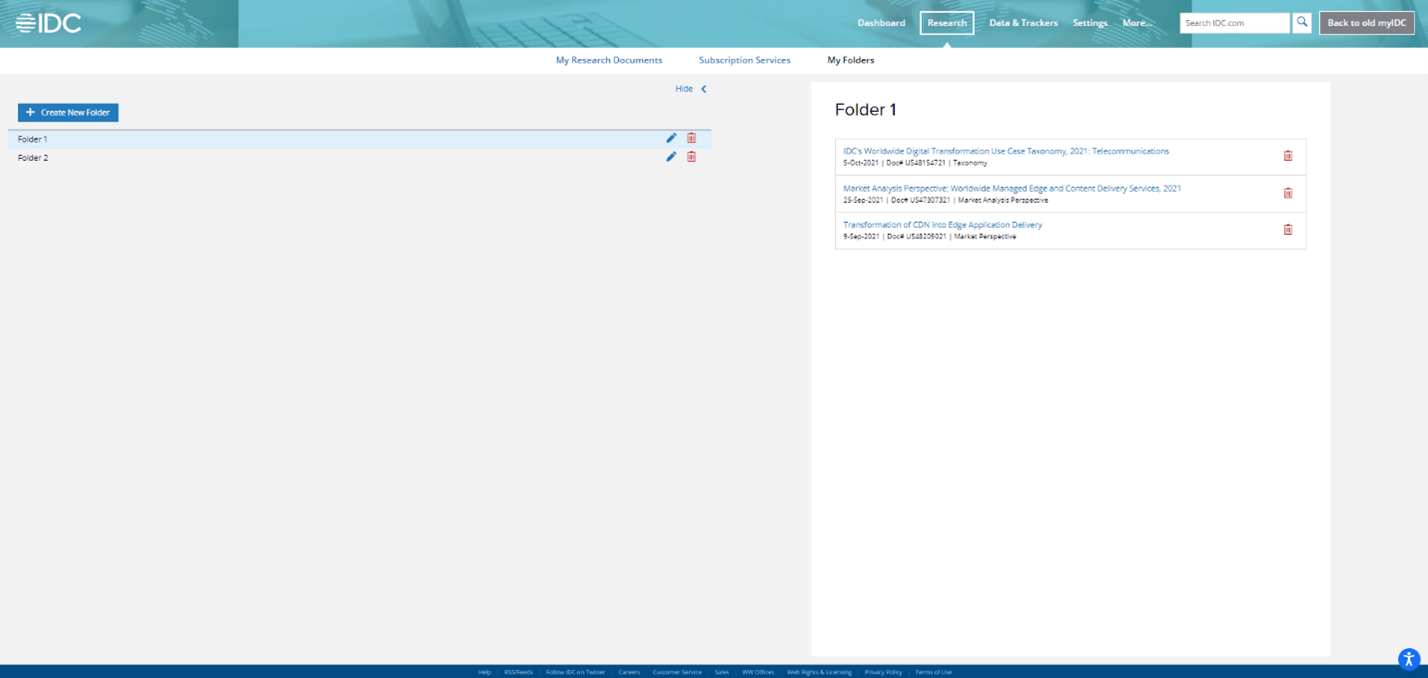Open the Settings menu item
This screenshot has height=678, width=1428.
click(1090, 23)
